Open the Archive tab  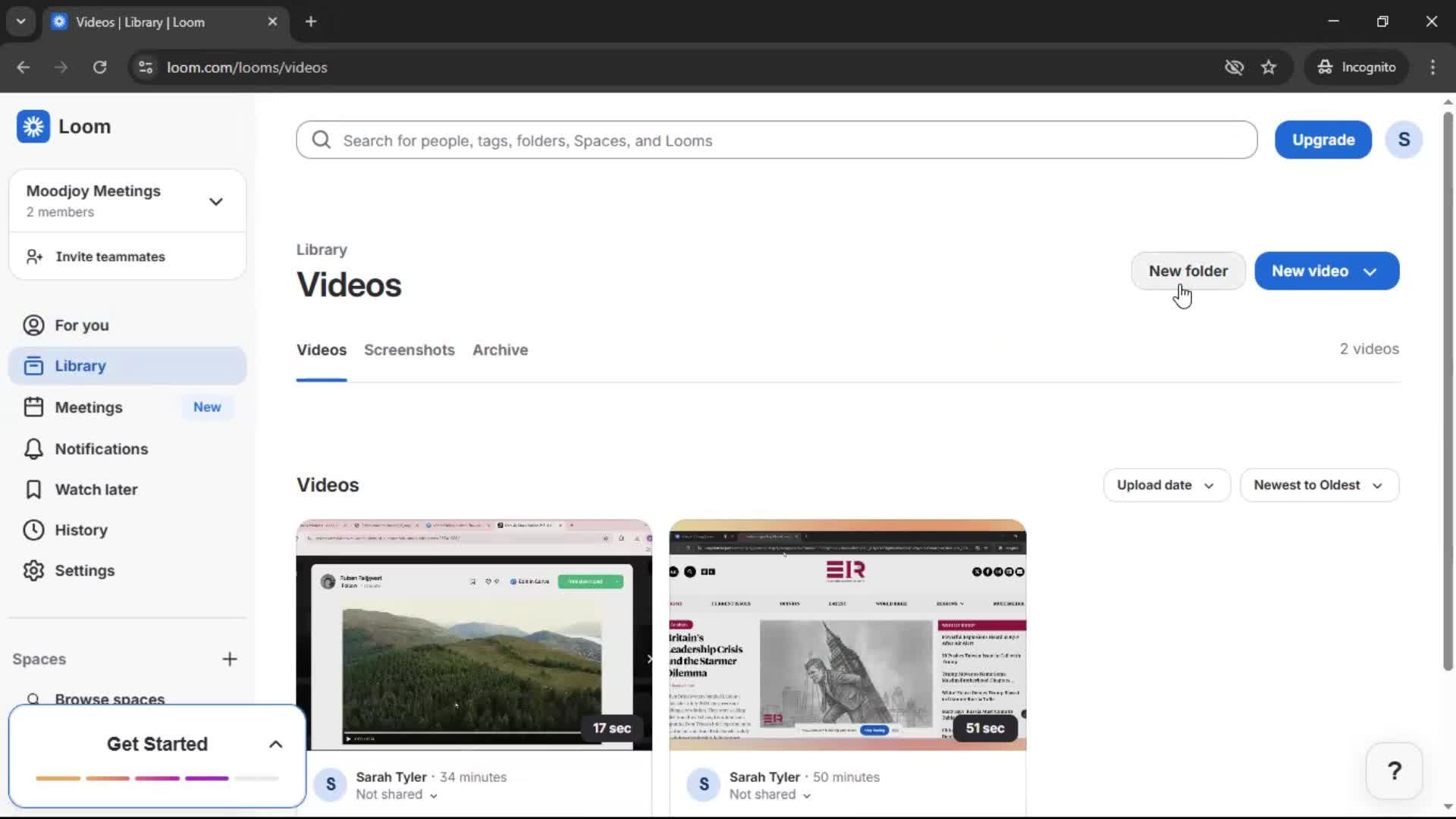[500, 350]
